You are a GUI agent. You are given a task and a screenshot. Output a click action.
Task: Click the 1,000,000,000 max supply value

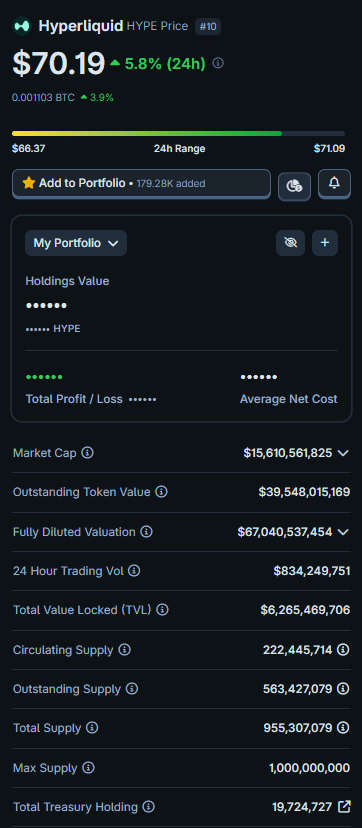309,767
